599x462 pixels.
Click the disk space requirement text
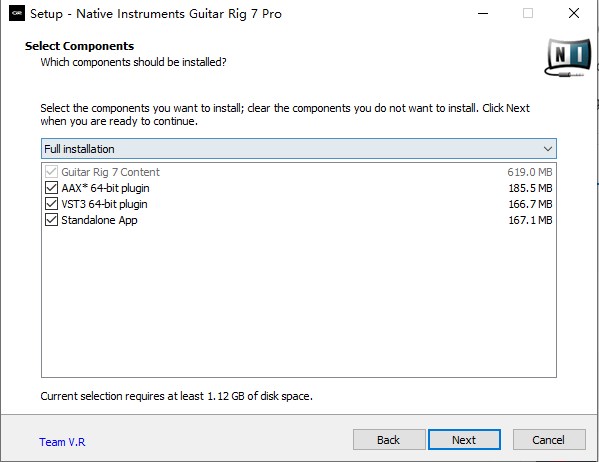[176, 396]
